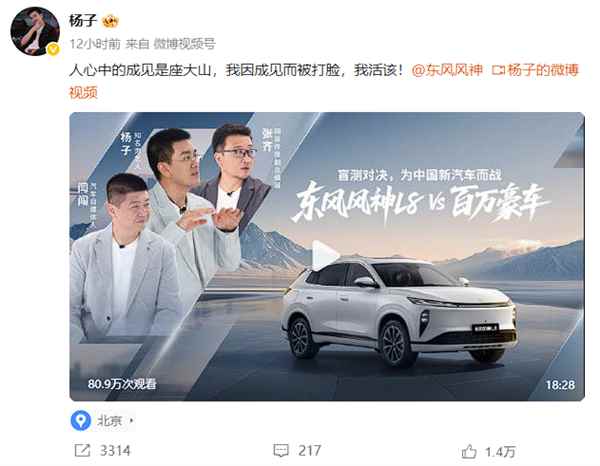Click the crown membership icon beside 杨子

click(110, 21)
